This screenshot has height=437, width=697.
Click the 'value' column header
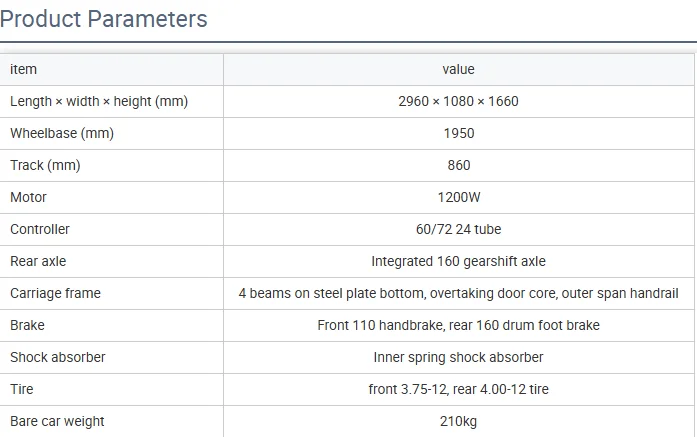pos(458,69)
